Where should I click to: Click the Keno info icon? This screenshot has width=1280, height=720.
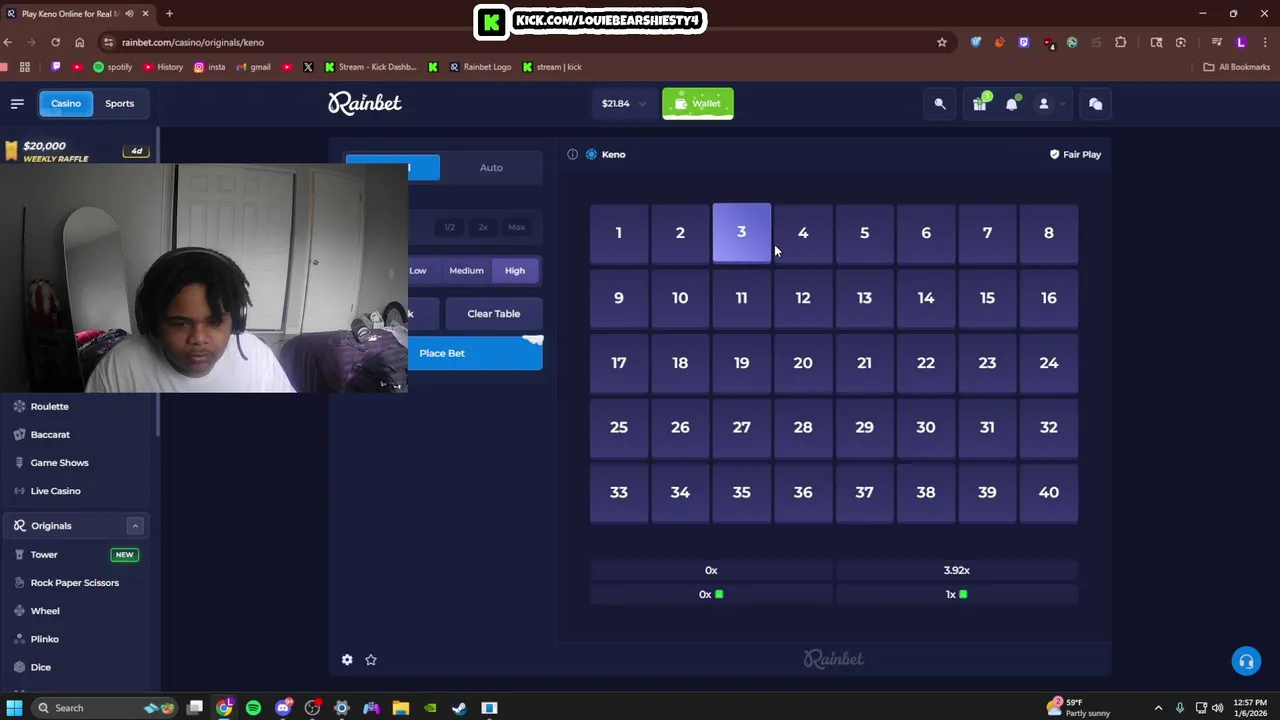click(572, 154)
